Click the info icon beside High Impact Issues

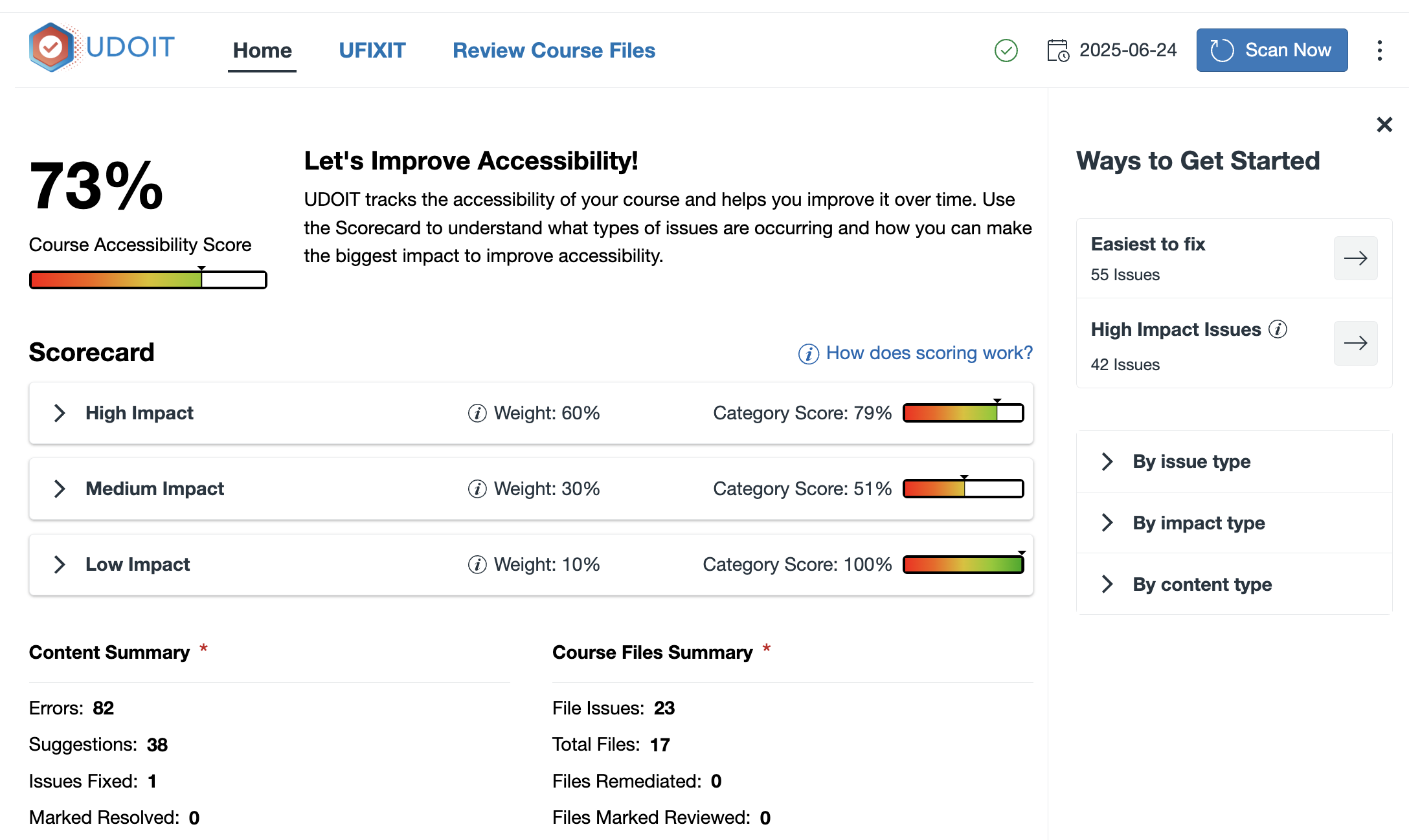point(1278,329)
